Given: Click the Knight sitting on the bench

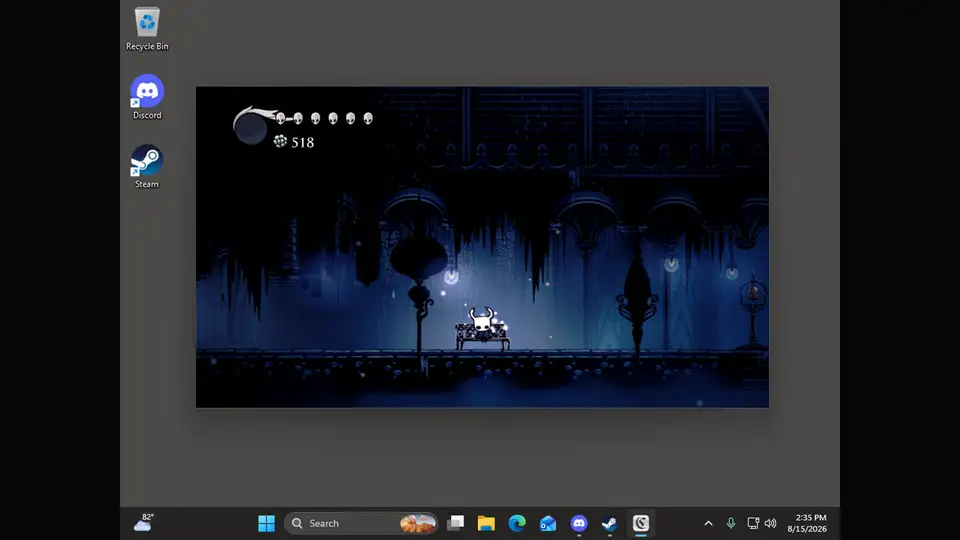Looking at the screenshot, I should tap(482, 322).
